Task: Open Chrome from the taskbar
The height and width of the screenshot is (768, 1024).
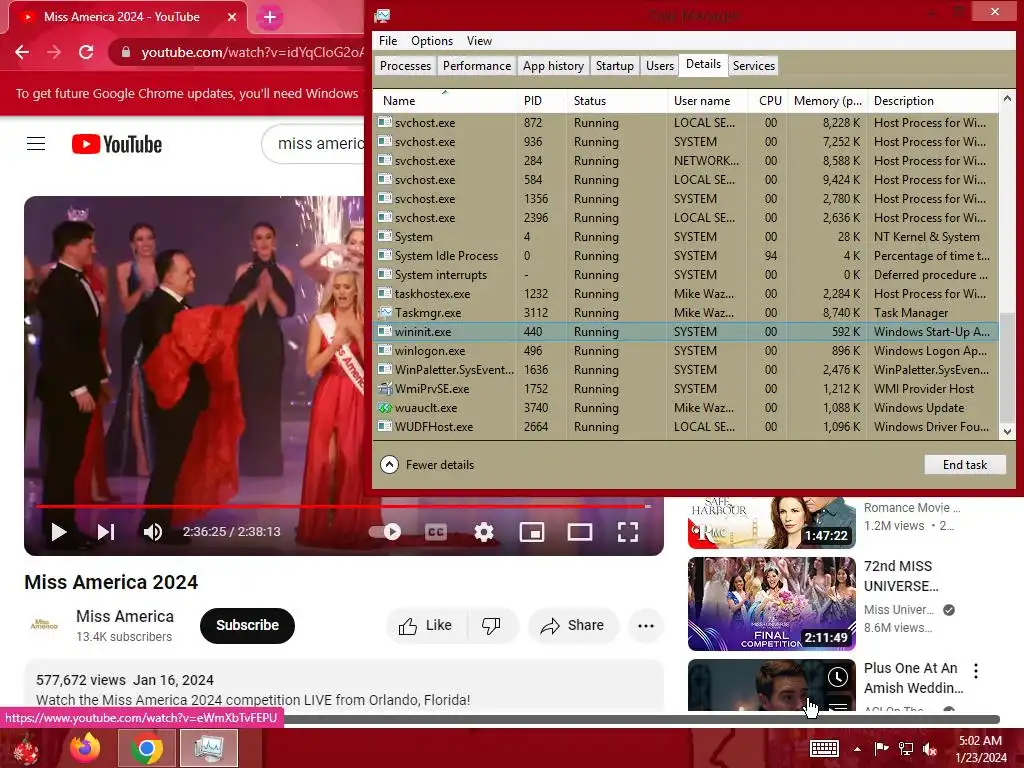Action: (147, 748)
